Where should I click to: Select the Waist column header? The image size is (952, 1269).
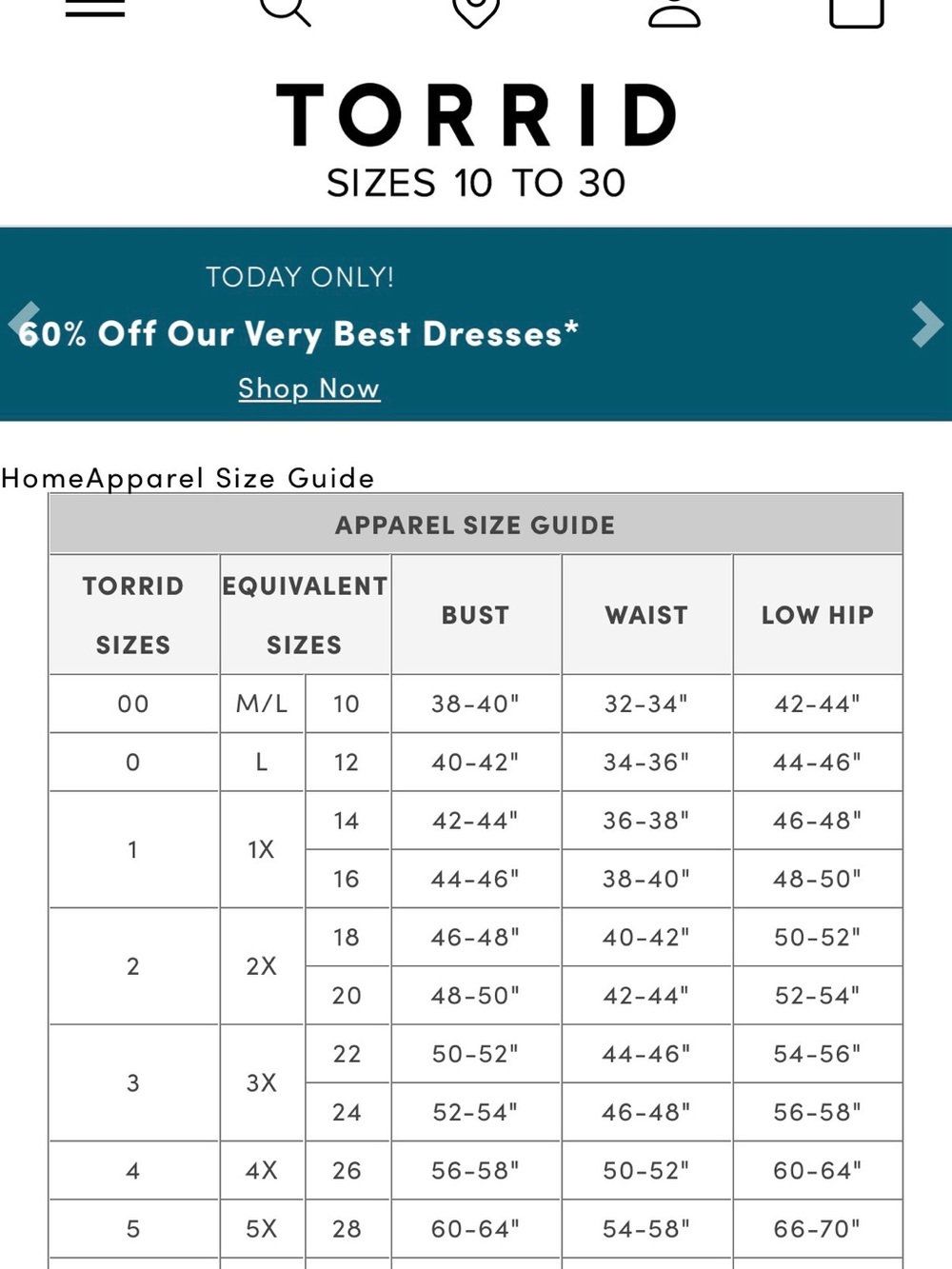pyautogui.click(x=646, y=615)
